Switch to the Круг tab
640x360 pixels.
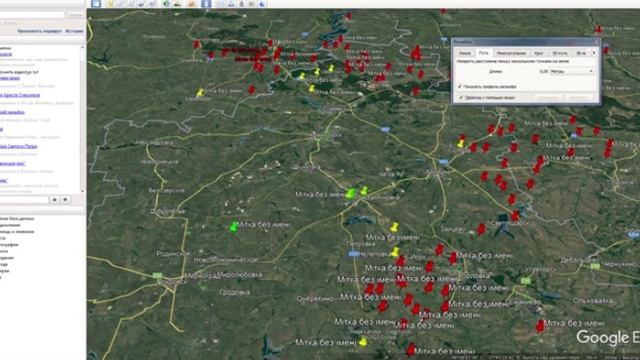539,53
